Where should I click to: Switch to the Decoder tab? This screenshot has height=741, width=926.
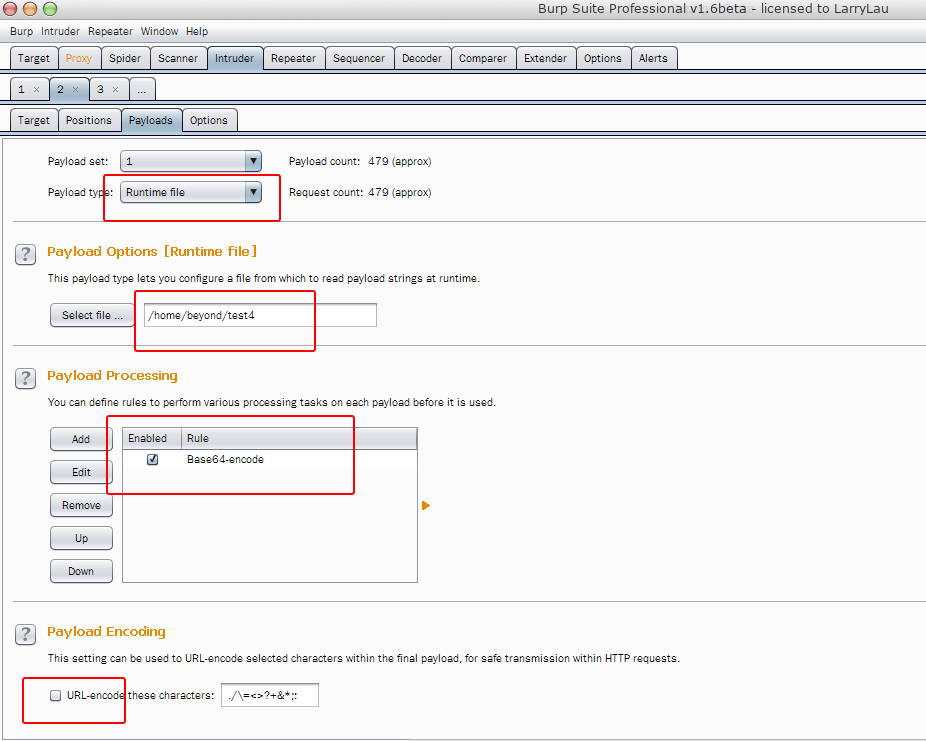pos(422,58)
